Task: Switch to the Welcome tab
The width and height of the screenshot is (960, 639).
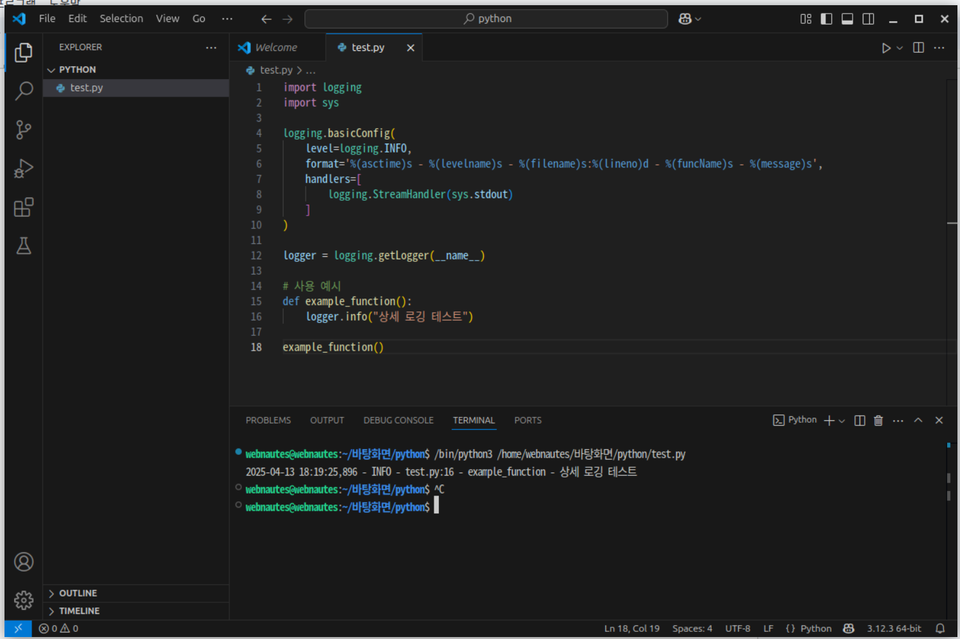Action: point(279,48)
